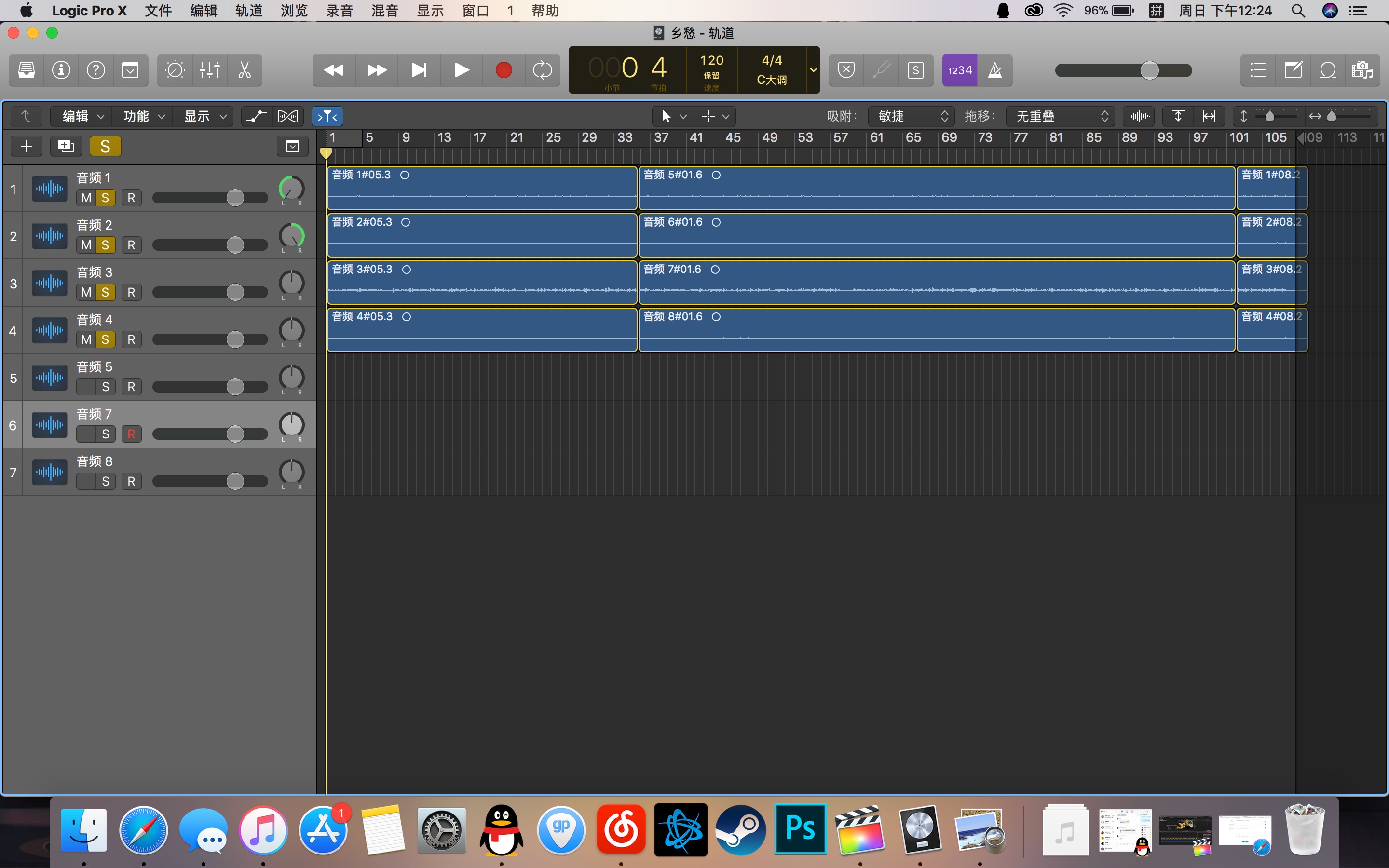The height and width of the screenshot is (868, 1389).
Task: Open the Loop Browser icon
Action: (x=1328, y=70)
